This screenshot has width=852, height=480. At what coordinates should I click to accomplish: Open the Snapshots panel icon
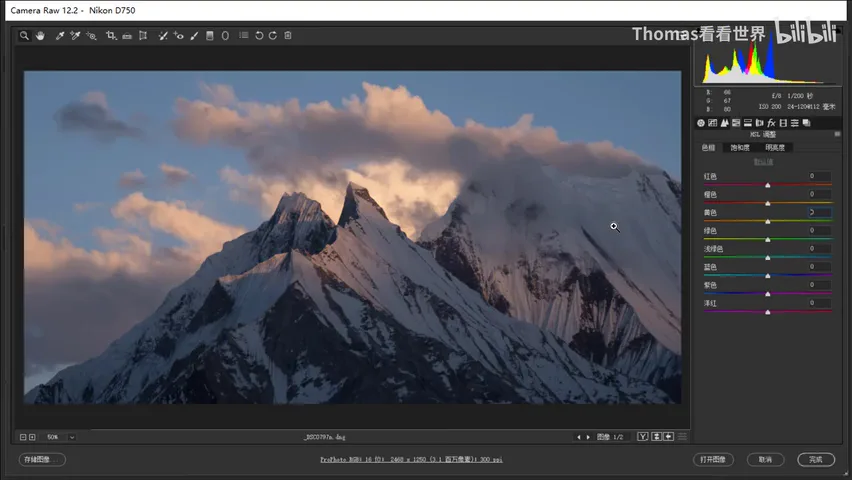pos(806,123)
